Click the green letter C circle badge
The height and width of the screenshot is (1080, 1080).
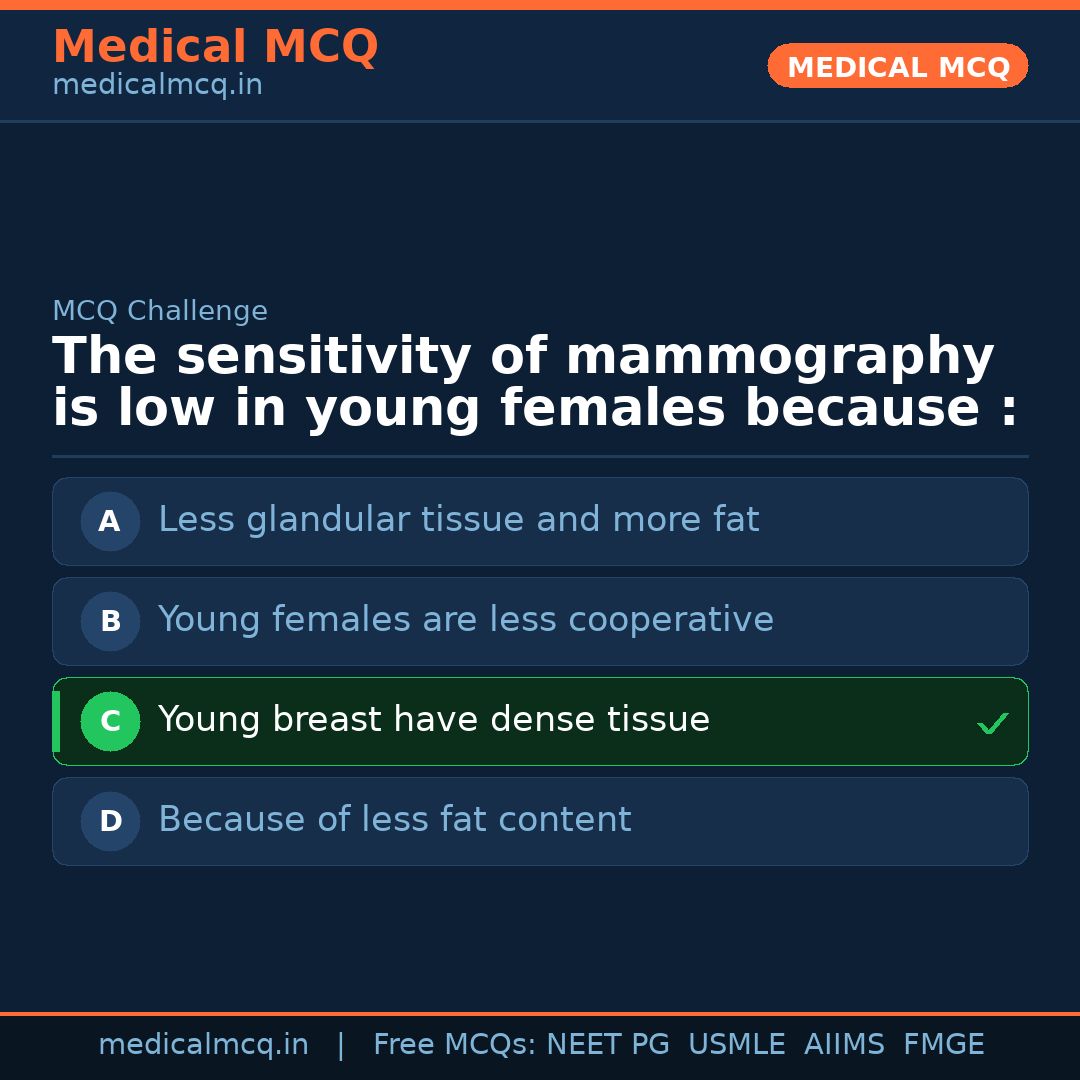(x=110, y=721)
